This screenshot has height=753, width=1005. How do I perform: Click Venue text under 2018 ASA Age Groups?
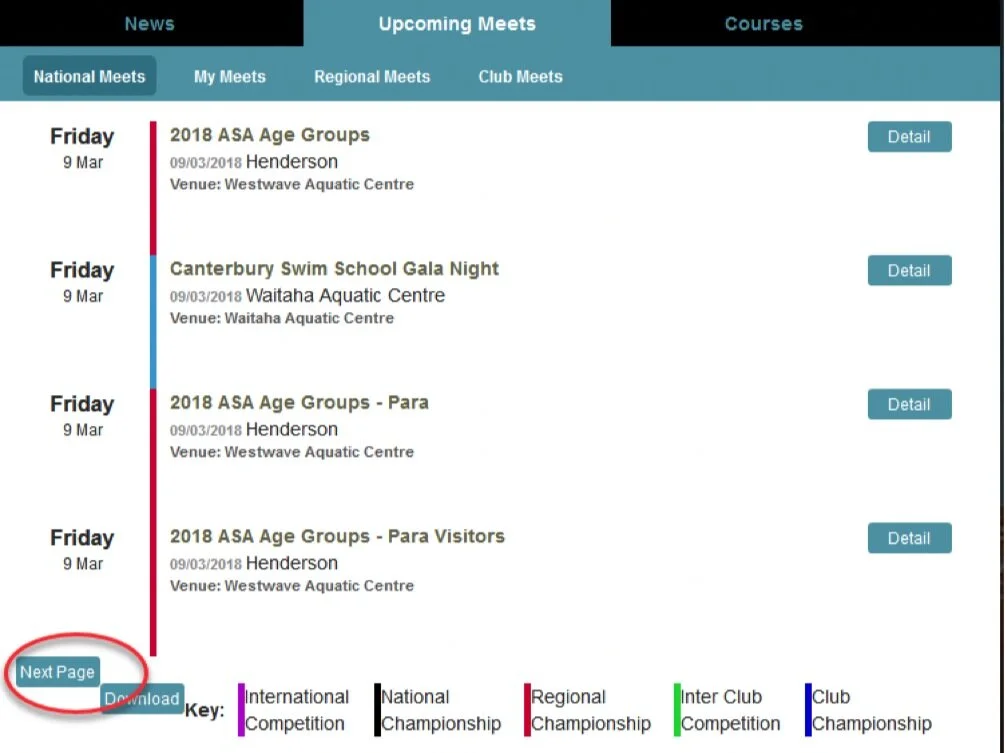tap(292, 185)
